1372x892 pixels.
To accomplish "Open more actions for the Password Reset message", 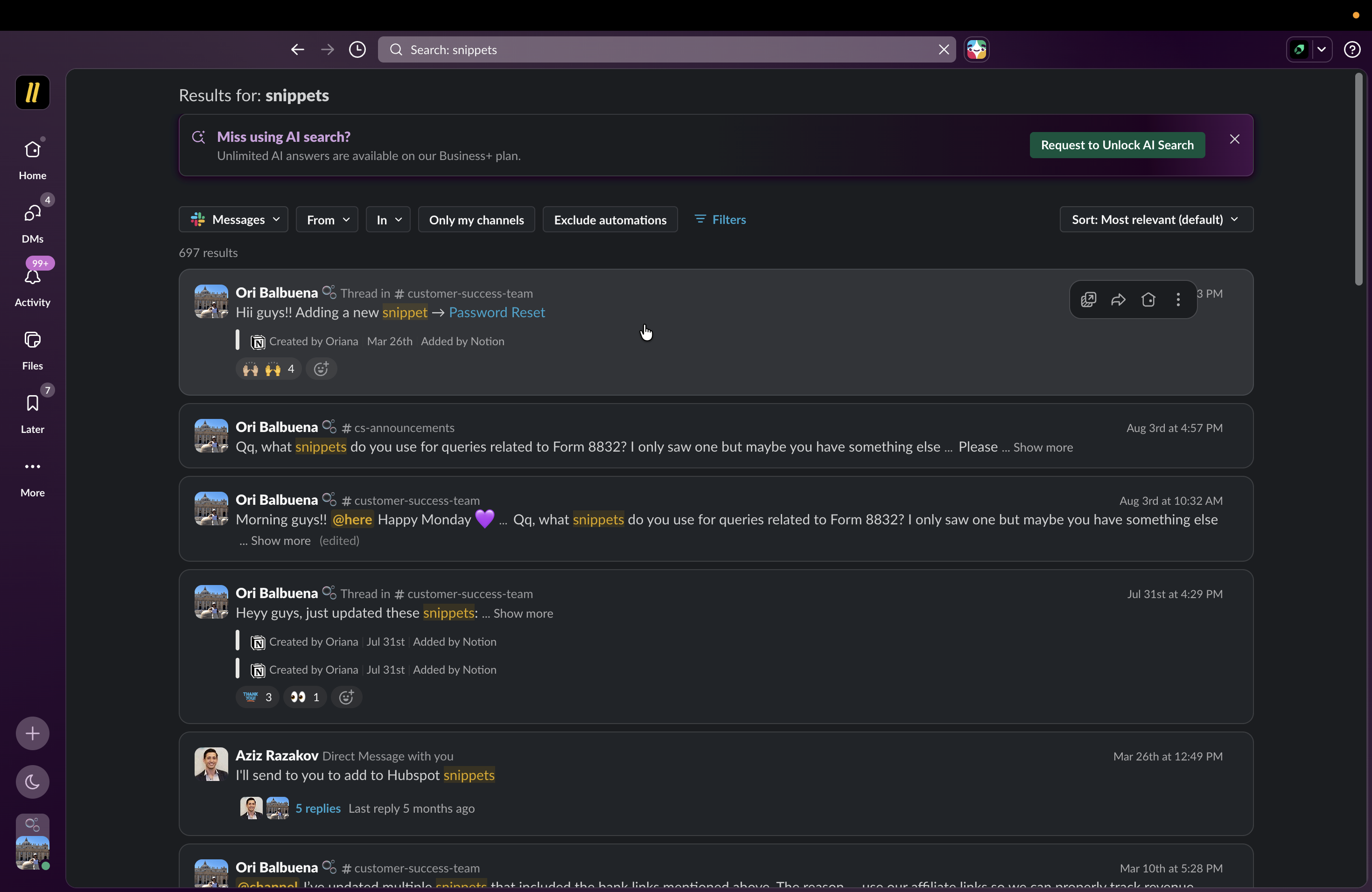I will coord(1178,300).
